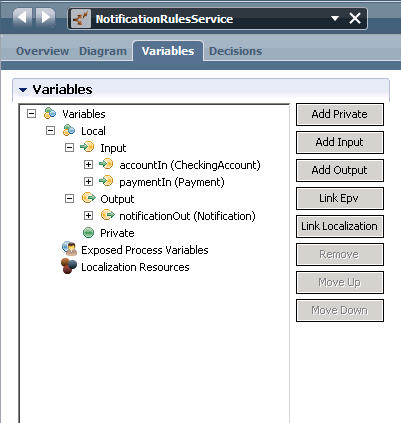Switch to the Decisions tab
The image size is (401, 423).
[235, 51]
